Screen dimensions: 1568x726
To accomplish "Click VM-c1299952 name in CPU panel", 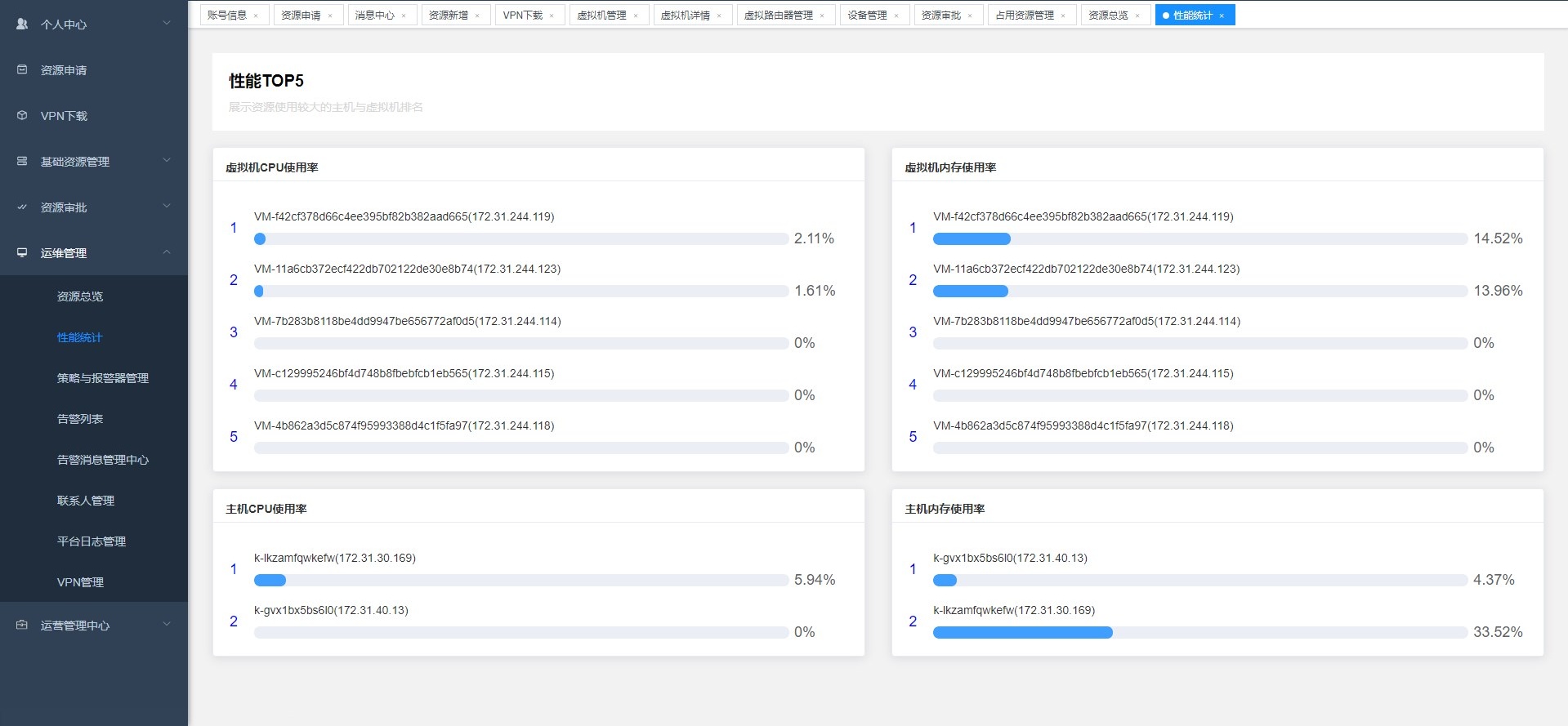I will coord(404,374).
